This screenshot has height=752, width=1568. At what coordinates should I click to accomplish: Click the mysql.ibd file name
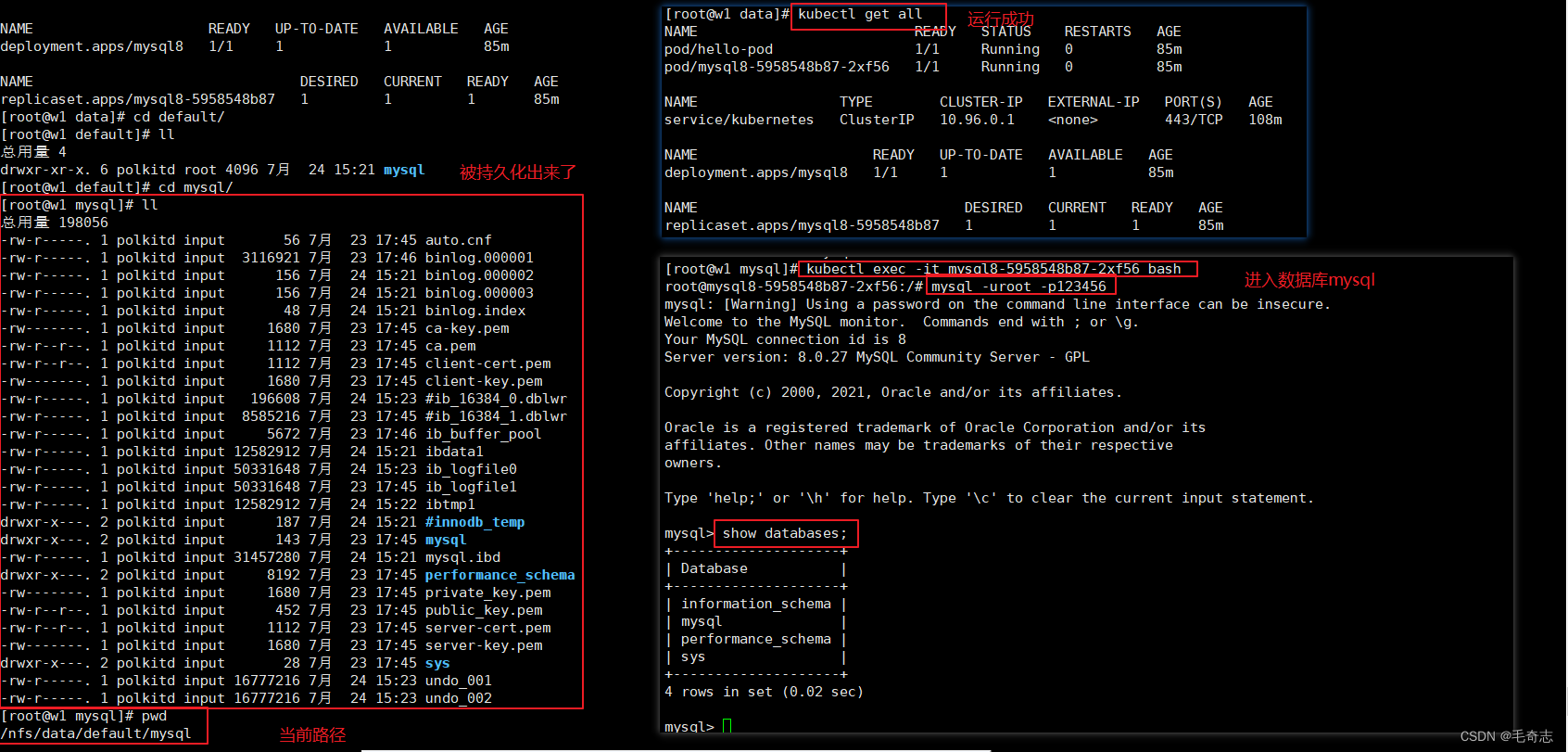point(462,557)
